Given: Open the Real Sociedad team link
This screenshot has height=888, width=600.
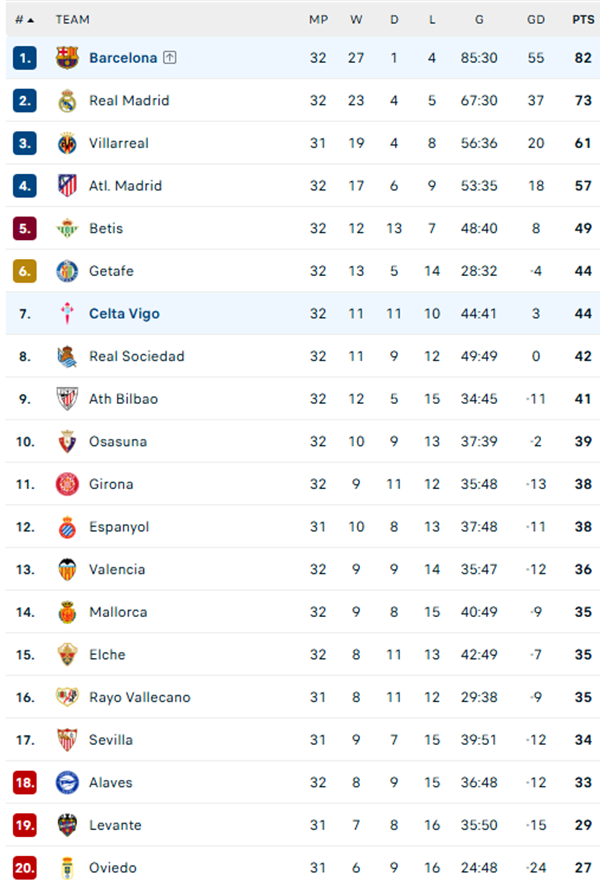Looking at the screenshot, I should (136, 356).
